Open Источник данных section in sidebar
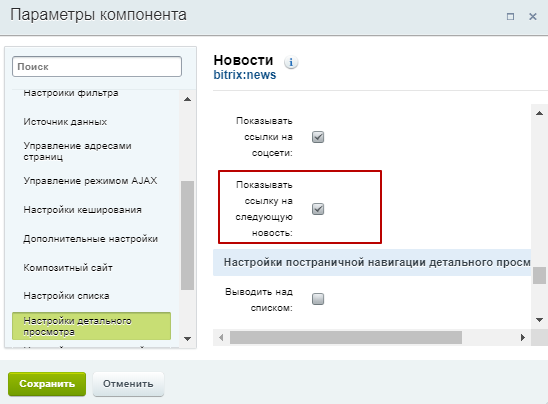Screen dimensions: 548x404 click(x=65, y=122)
